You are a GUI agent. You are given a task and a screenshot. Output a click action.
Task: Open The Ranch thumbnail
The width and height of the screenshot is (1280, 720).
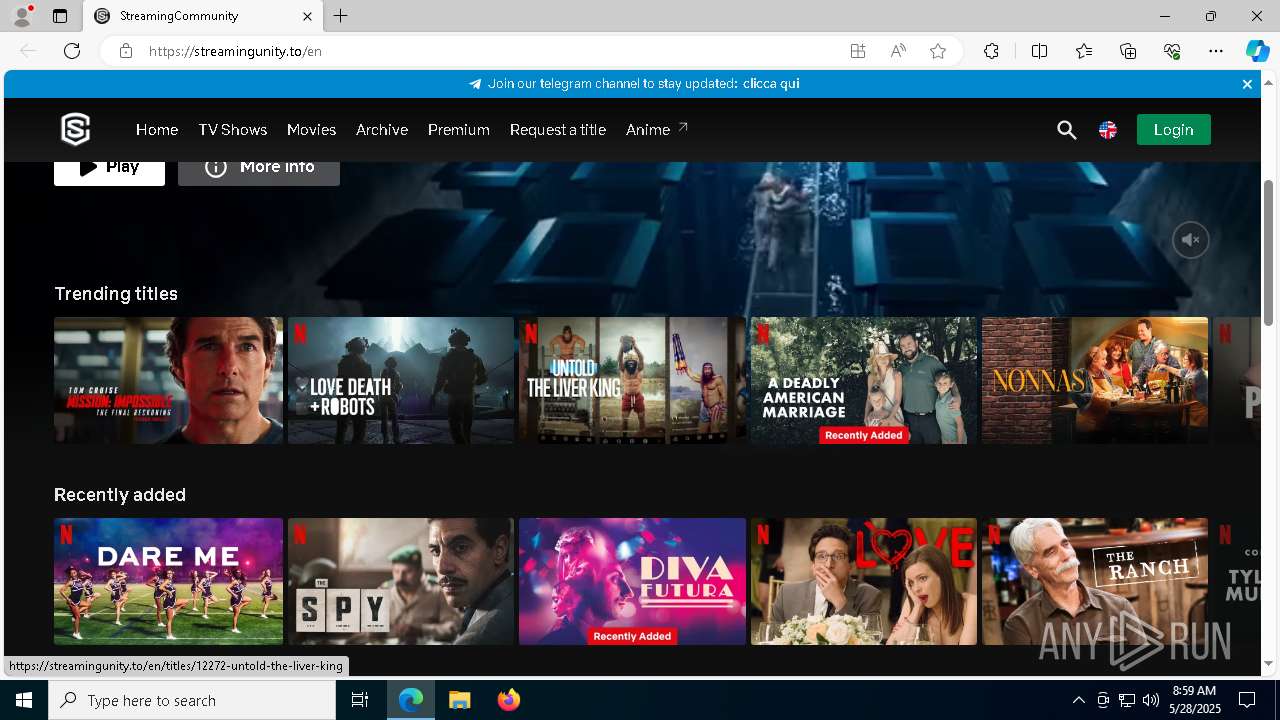point(1095,581)
